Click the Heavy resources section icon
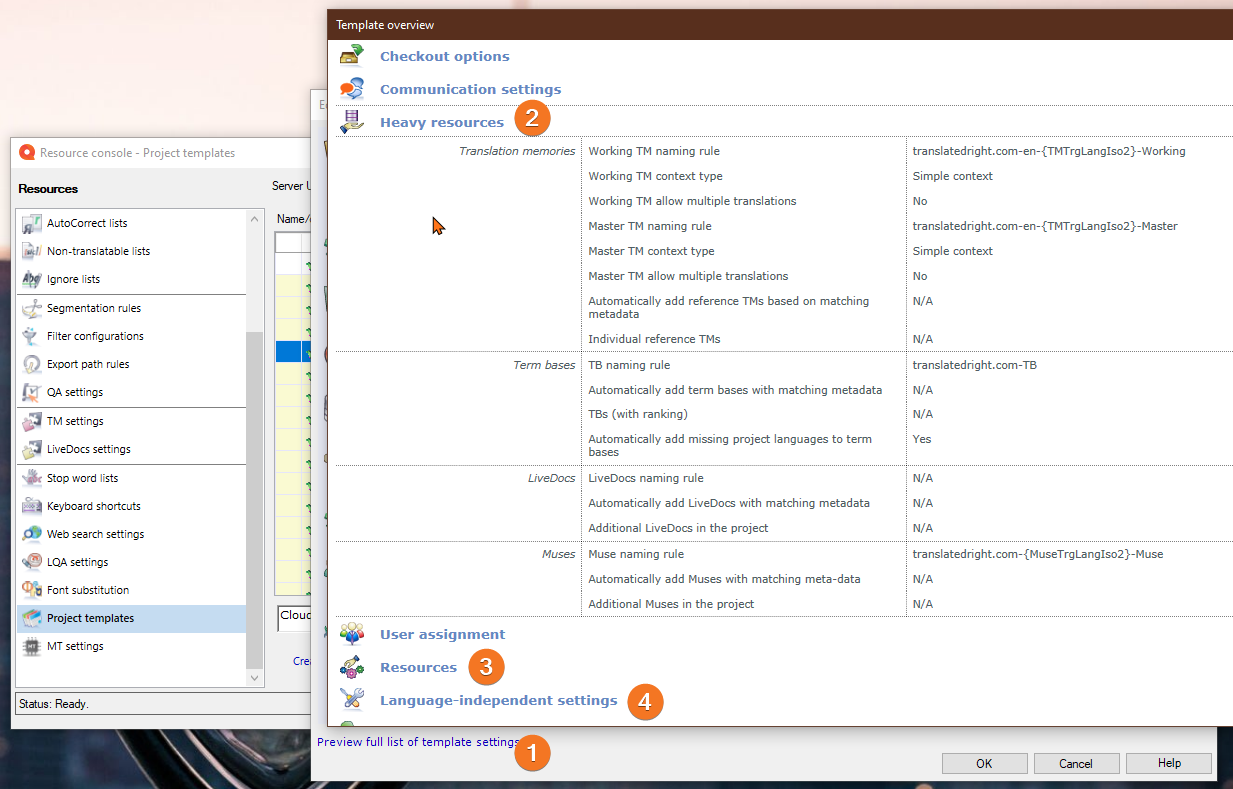The width and height of the screenshot is (1233, 789). coord(351,122)
